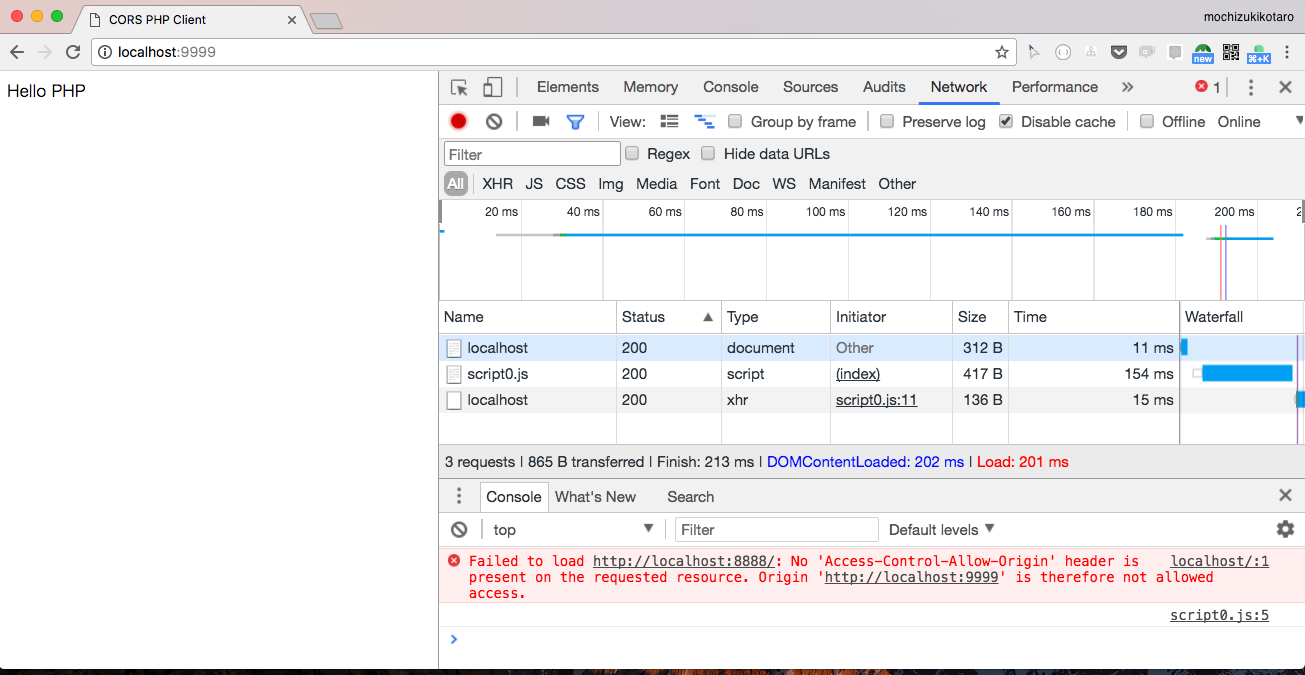This screenshot has height=675, width=1305.
Task: Clear the console with the circle-slash icon
Action: (x=459, y=529)
